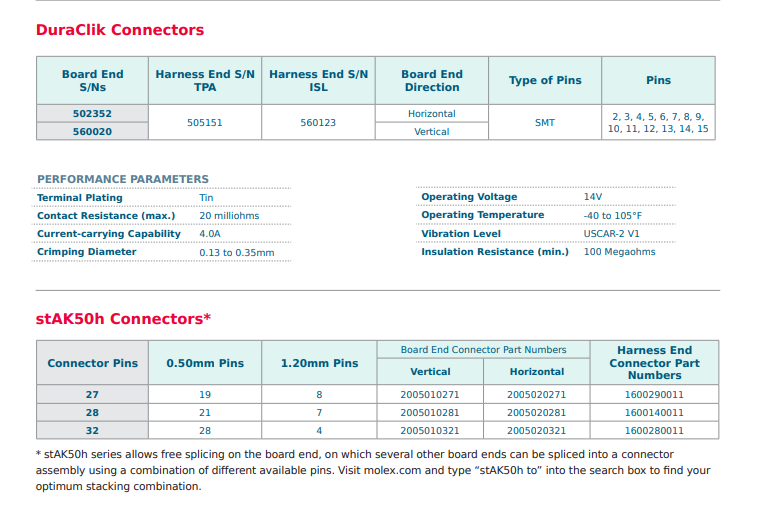
Task: Select the 28 connector pins row cell
Action: (92, 412)
